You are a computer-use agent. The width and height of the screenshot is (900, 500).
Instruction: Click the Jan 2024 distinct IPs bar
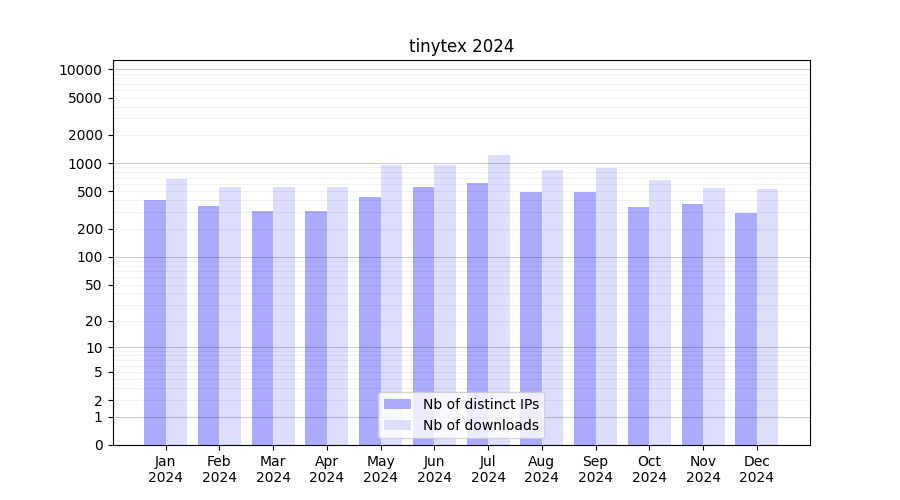155,322
